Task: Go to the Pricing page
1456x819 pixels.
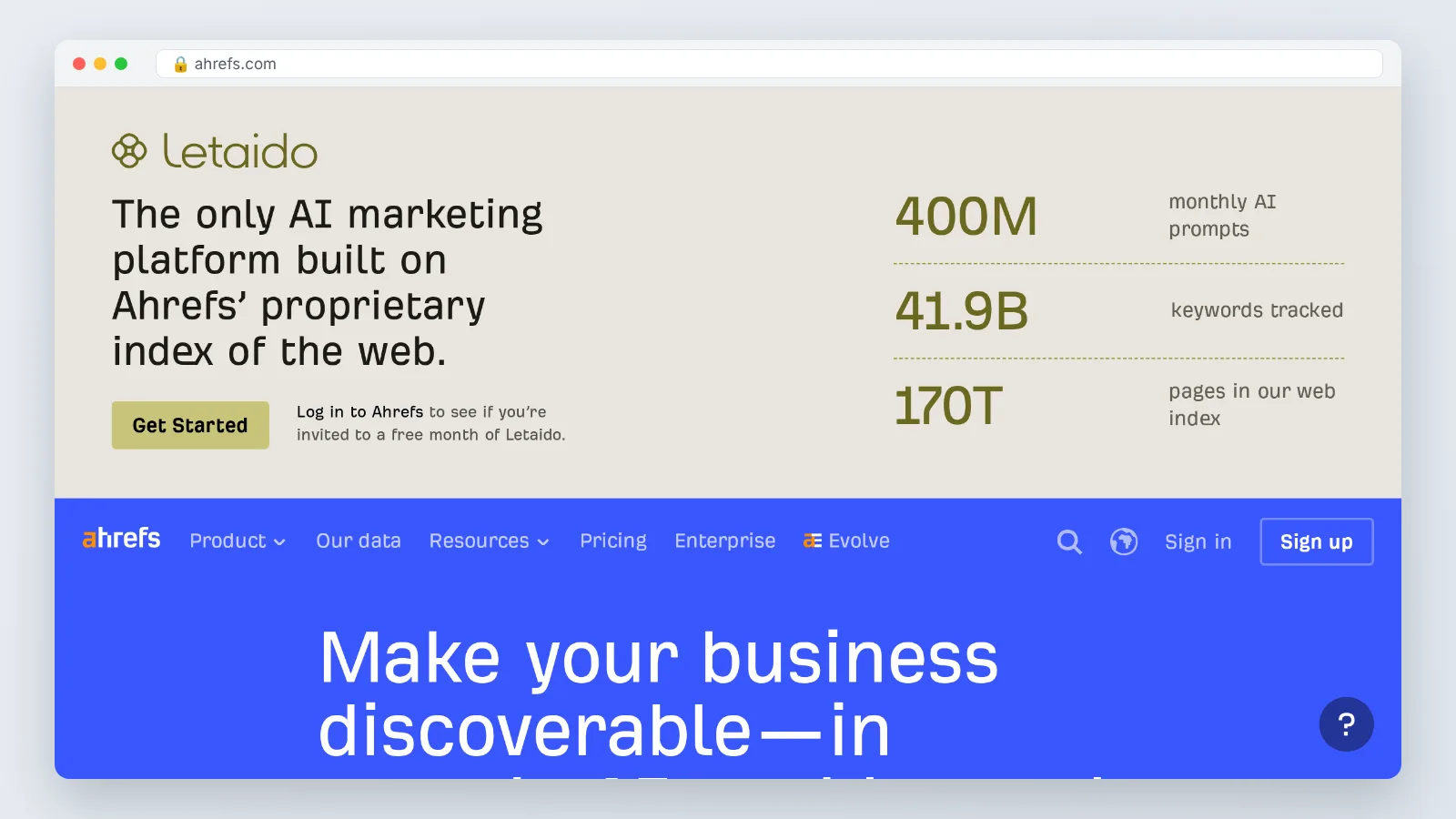Action: pos(613,541)
